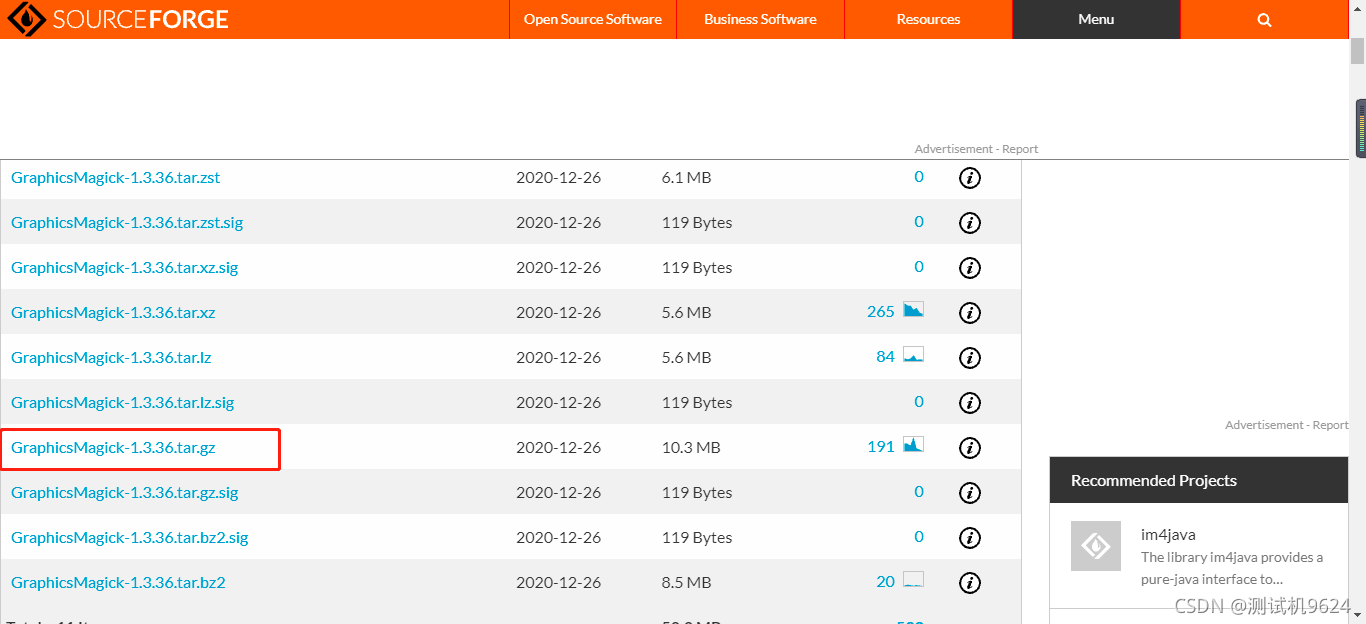Screen dimensions: 1366x624
Task: Download GraphicsMagick-1.3.36.tar.zst.sig
Action: [127, 223]
